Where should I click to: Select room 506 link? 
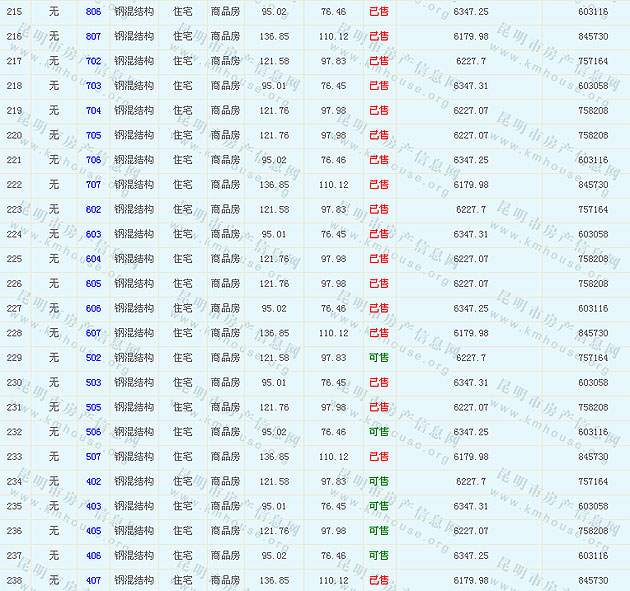pos(93,432)
